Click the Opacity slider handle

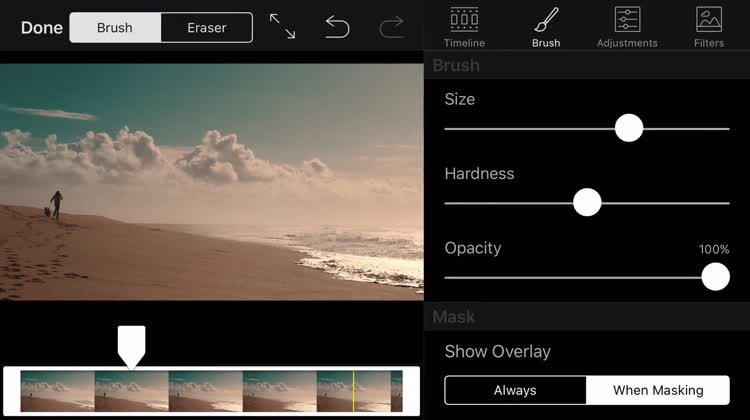coord(716,276)
